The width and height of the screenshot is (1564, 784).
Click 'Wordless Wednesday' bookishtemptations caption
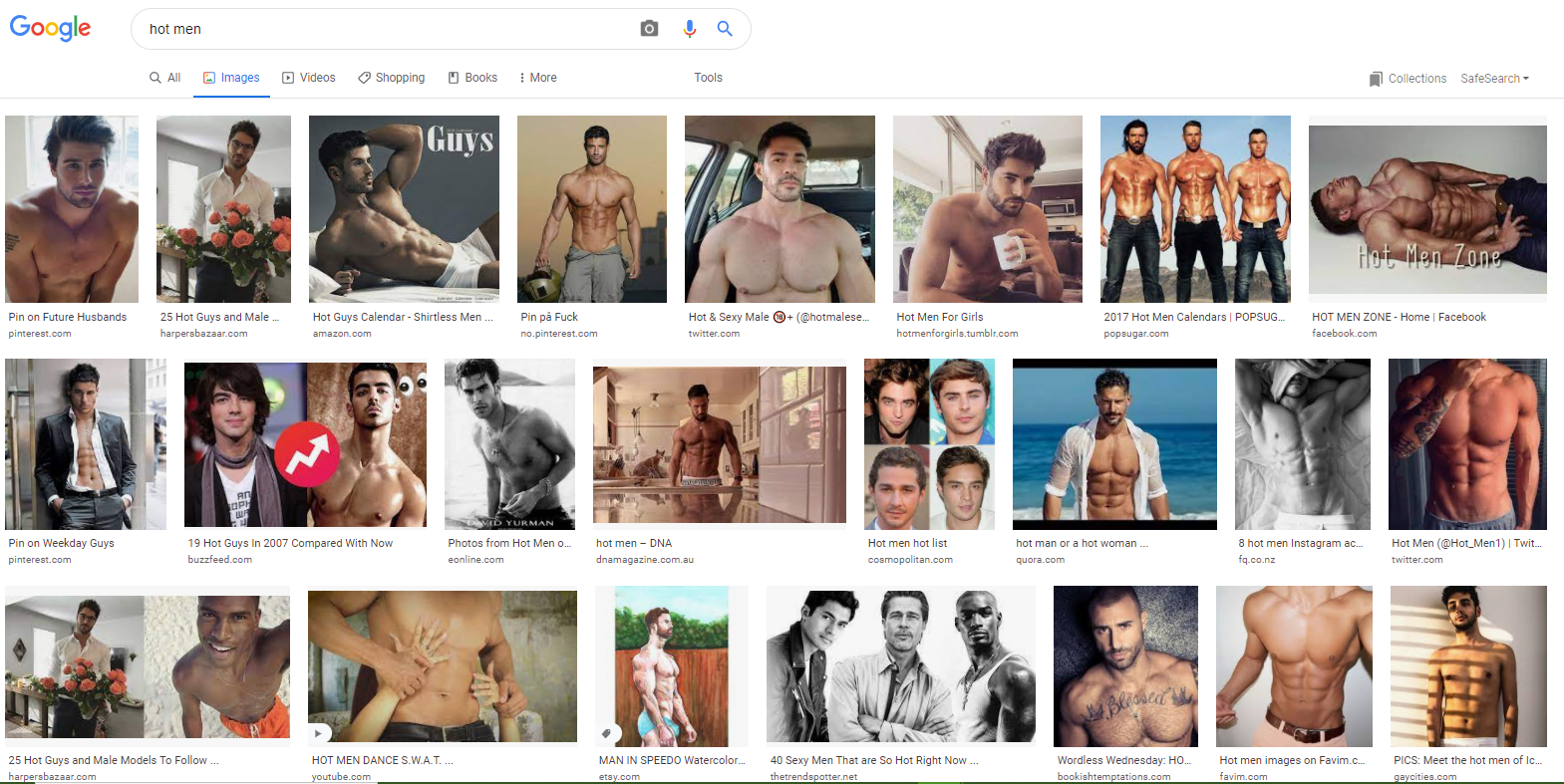(x=1124, y=760)
